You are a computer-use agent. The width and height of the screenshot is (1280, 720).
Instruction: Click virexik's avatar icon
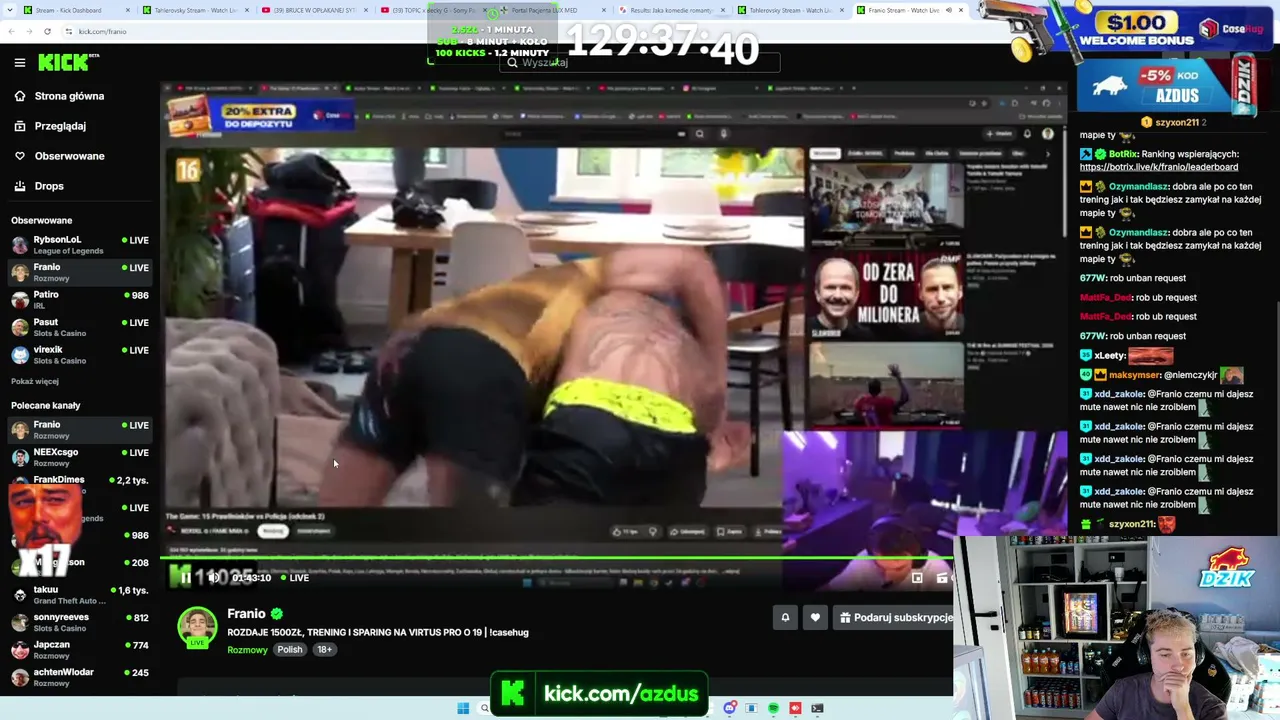pos(20,355)
